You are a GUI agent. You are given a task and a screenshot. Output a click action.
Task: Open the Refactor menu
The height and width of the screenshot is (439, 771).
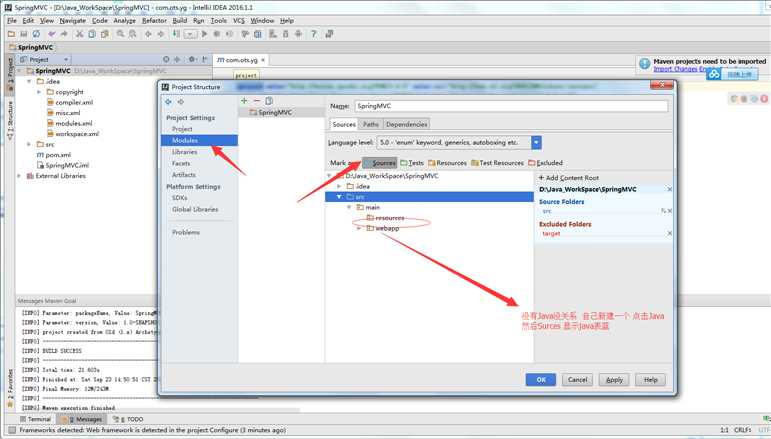point(154,21)
